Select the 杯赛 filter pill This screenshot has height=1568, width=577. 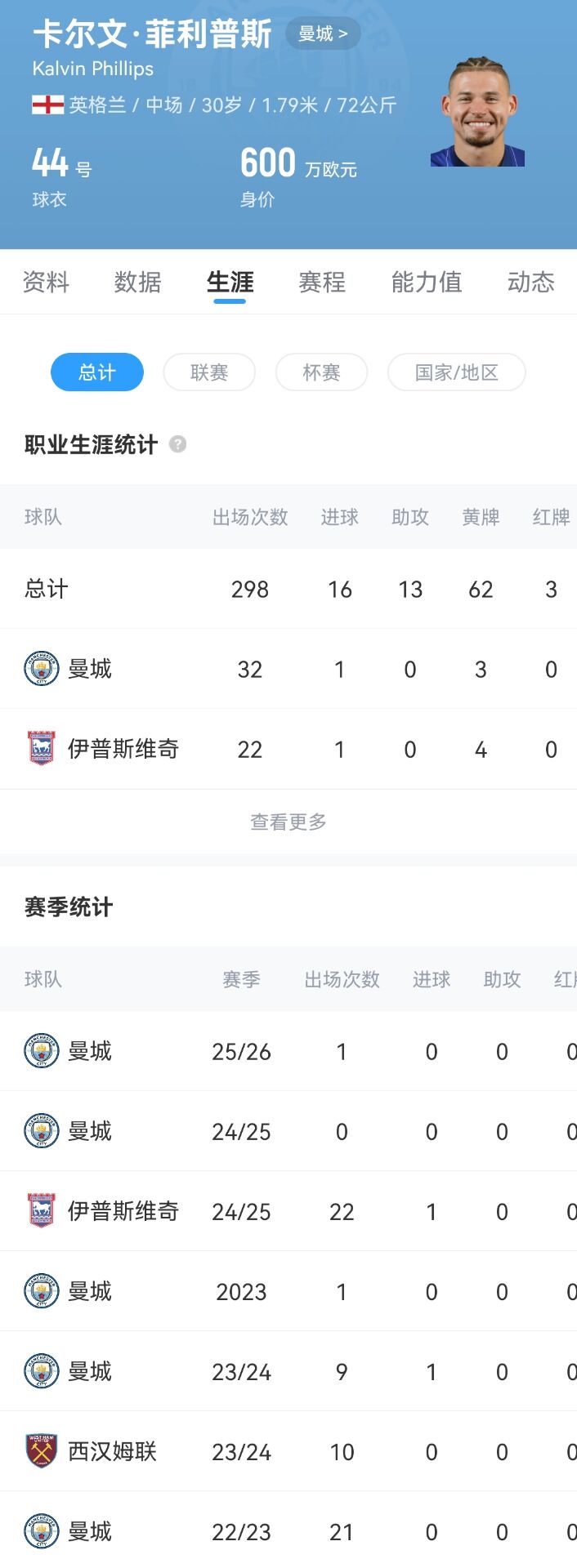coord(321,372)
